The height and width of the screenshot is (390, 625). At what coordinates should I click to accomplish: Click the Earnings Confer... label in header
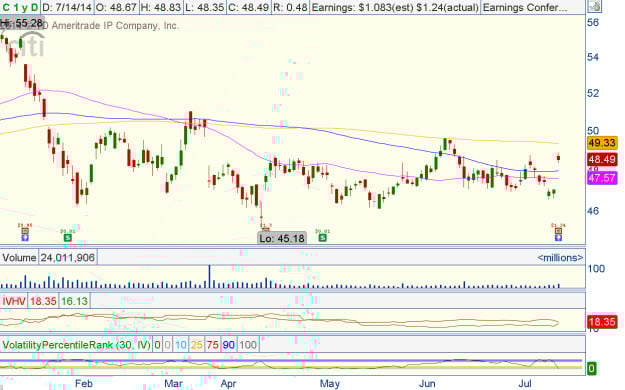coord(525,7)
